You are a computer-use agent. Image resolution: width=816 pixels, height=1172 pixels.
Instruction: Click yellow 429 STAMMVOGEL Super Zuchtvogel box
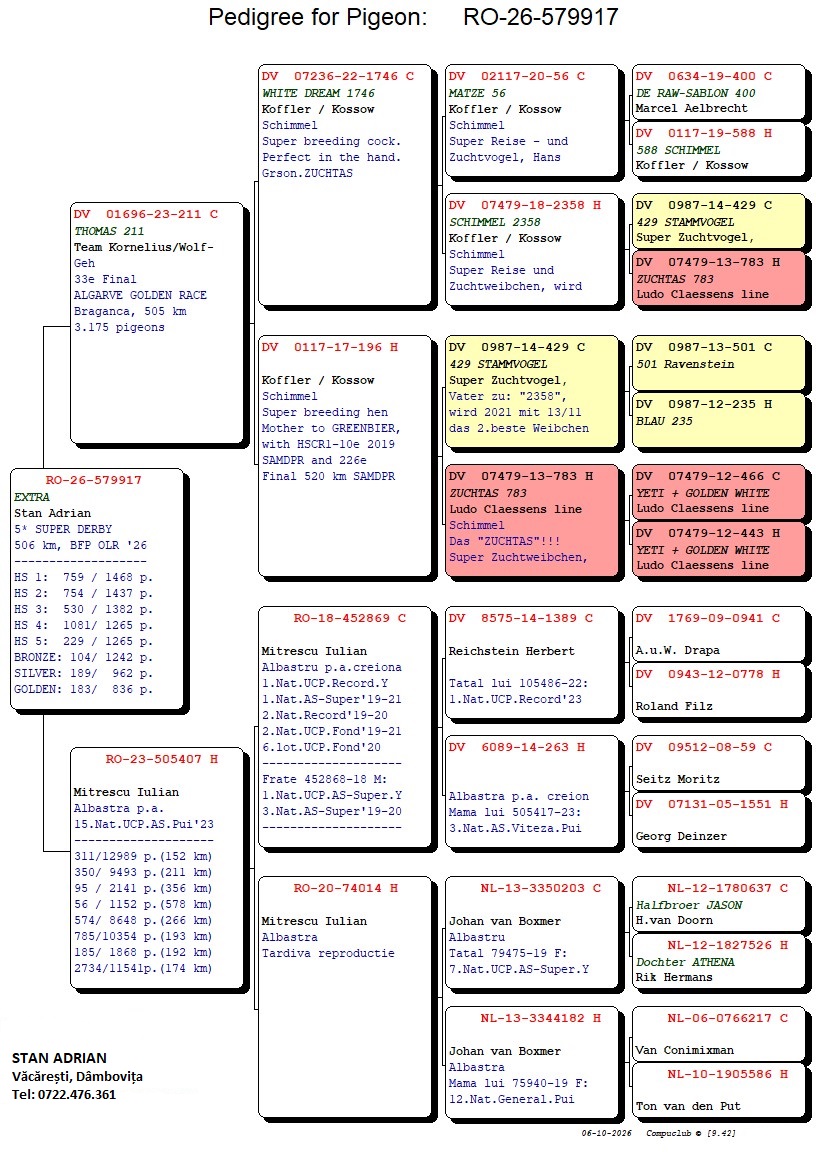532,392
